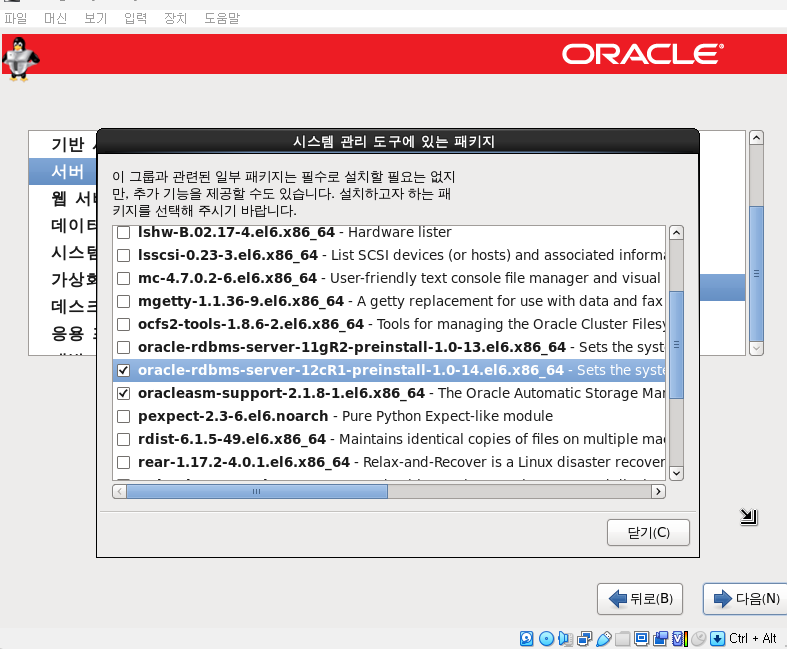Click the Tux penguin logo in banner

[20, 59]
